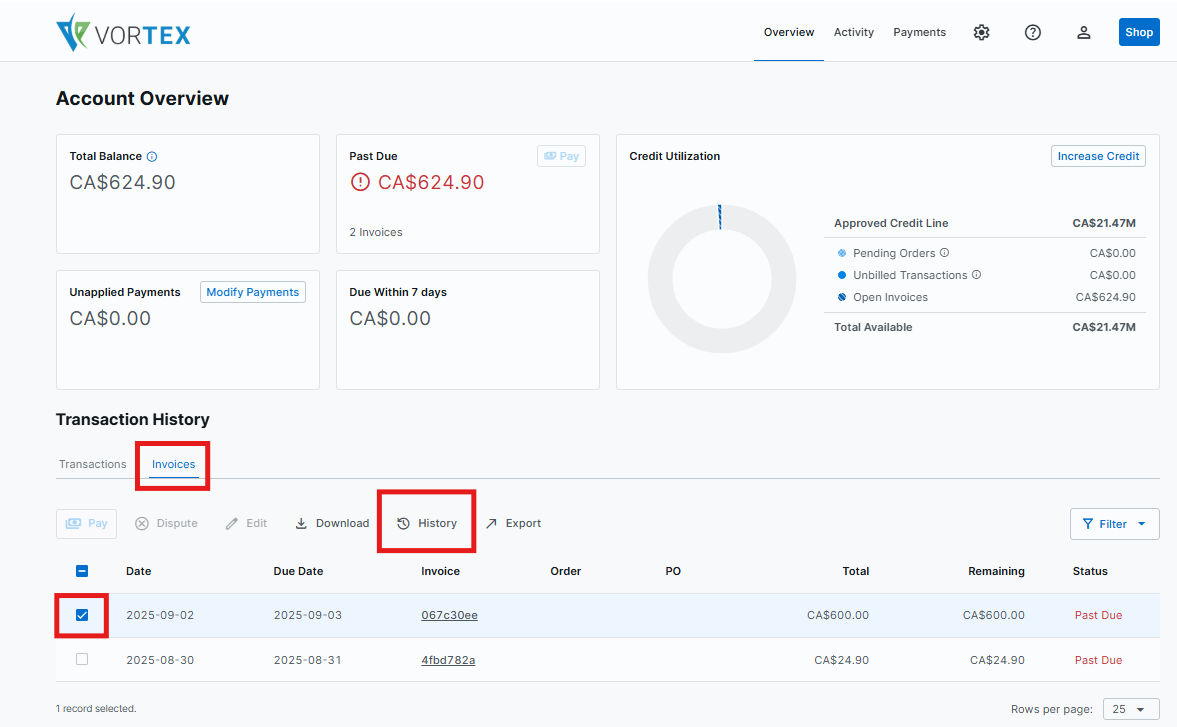Image resolution: width=1177 pixels, height=727 pixels.
Task: Sort by the Remaining column header
Action: [x=996, y=571]
